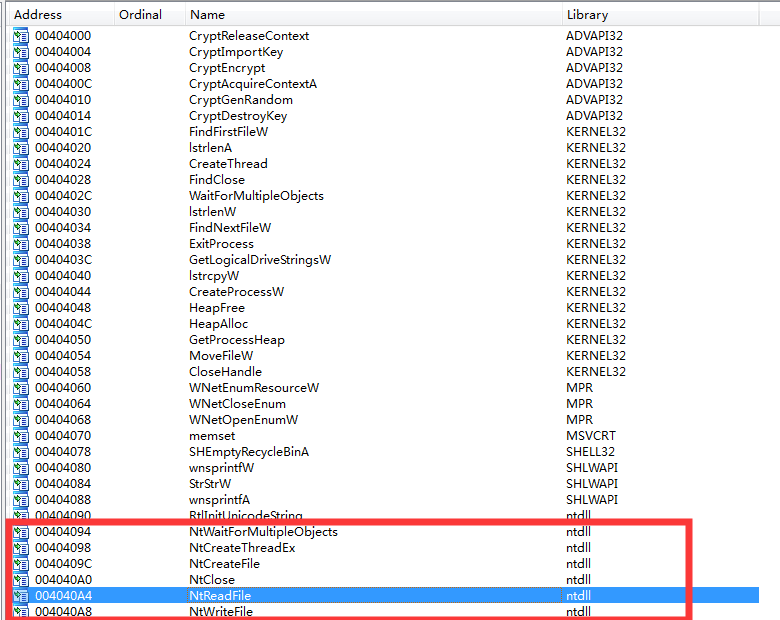Click SHELL32 in the Library column
Image resolution: width=780 pixels, height=620 pixels.
click(590, 452)
